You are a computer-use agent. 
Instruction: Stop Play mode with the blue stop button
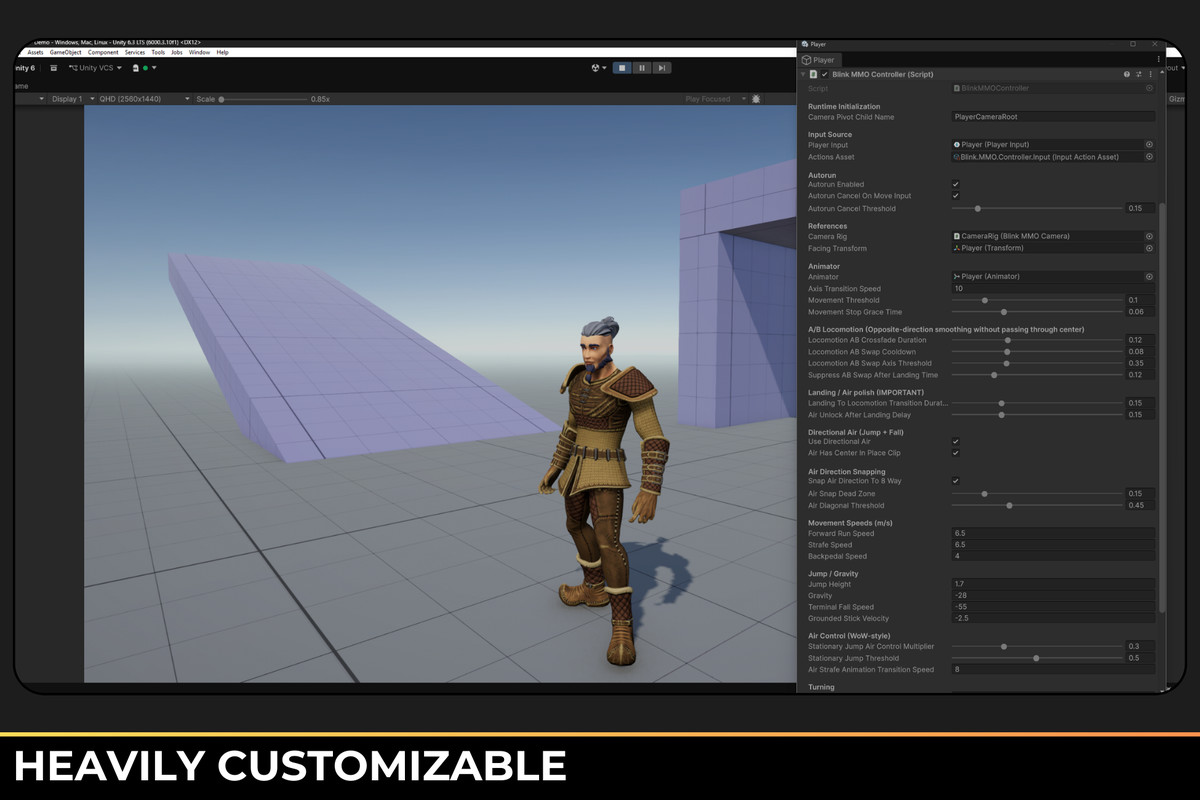click(x=622, y=68)
